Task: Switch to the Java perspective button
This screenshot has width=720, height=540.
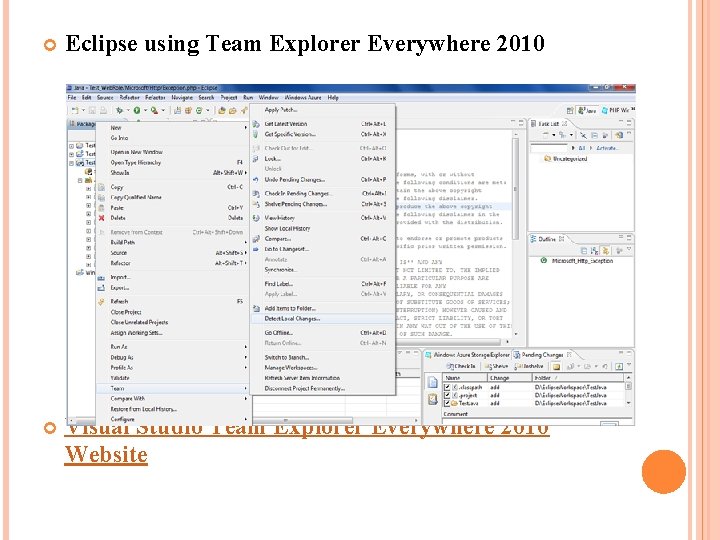Action: pyautogui.click(x=587, y=111)
